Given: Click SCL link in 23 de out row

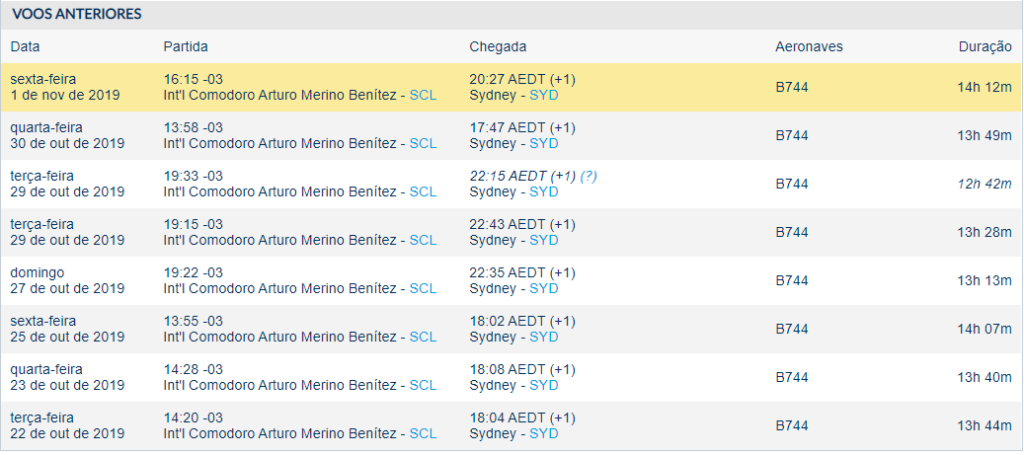Looking at the screenshot, I should pos(423,385).
